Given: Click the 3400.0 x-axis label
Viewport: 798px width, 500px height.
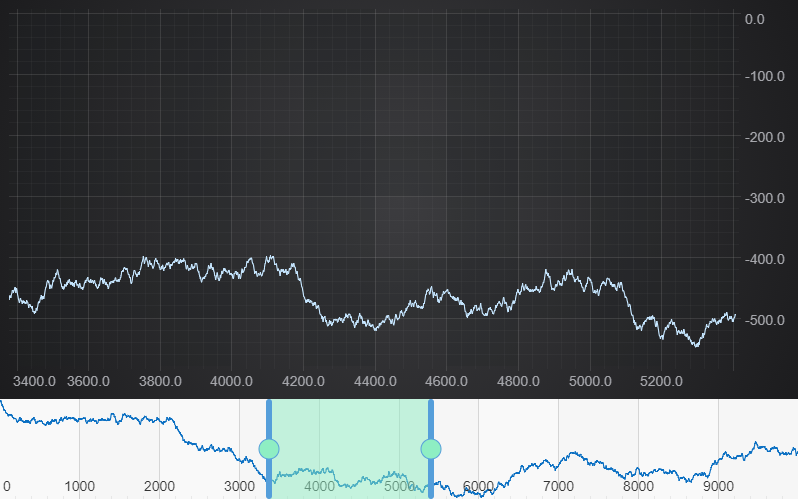Looking at the screenshot, I should point(35,382).
